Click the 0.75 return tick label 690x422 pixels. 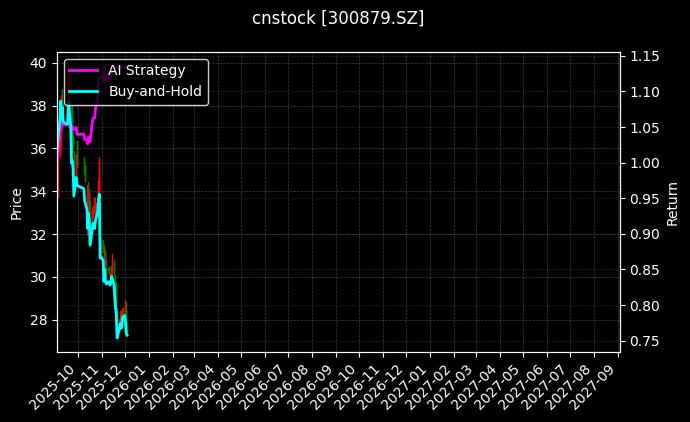tap(645, 341)
